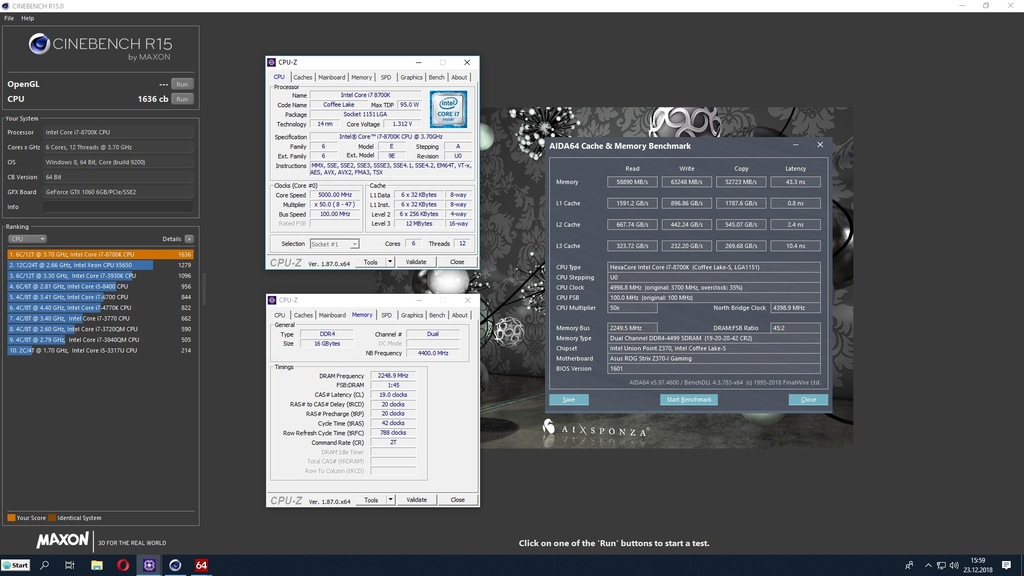This screenshot has width=1024, height=576.
Task: Run the OpenGL benchmark
Action: [182, 84]
